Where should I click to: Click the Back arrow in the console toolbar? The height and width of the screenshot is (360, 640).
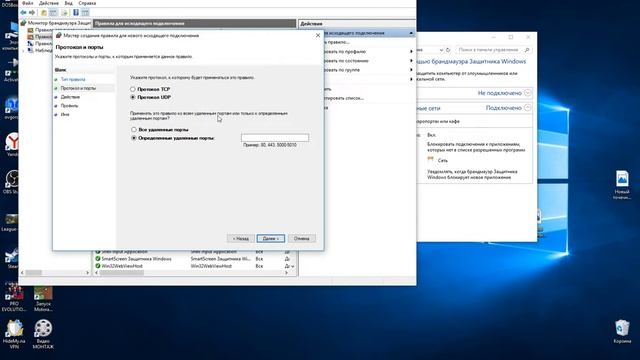pos(24,13)
